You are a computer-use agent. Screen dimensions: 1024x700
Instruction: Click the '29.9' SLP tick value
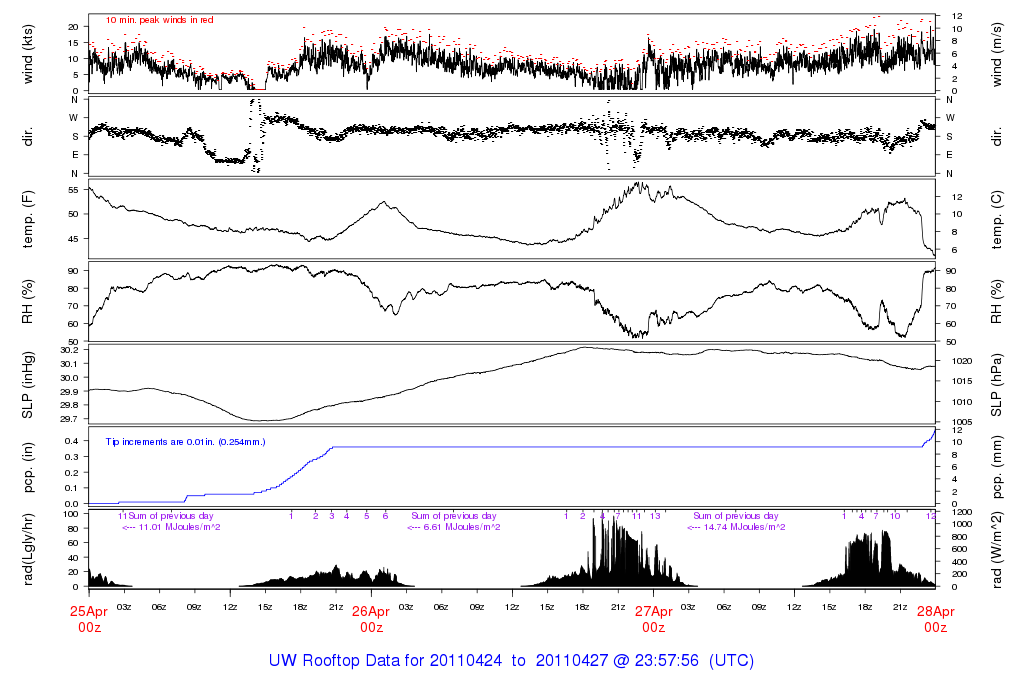[x=69, y=392]
